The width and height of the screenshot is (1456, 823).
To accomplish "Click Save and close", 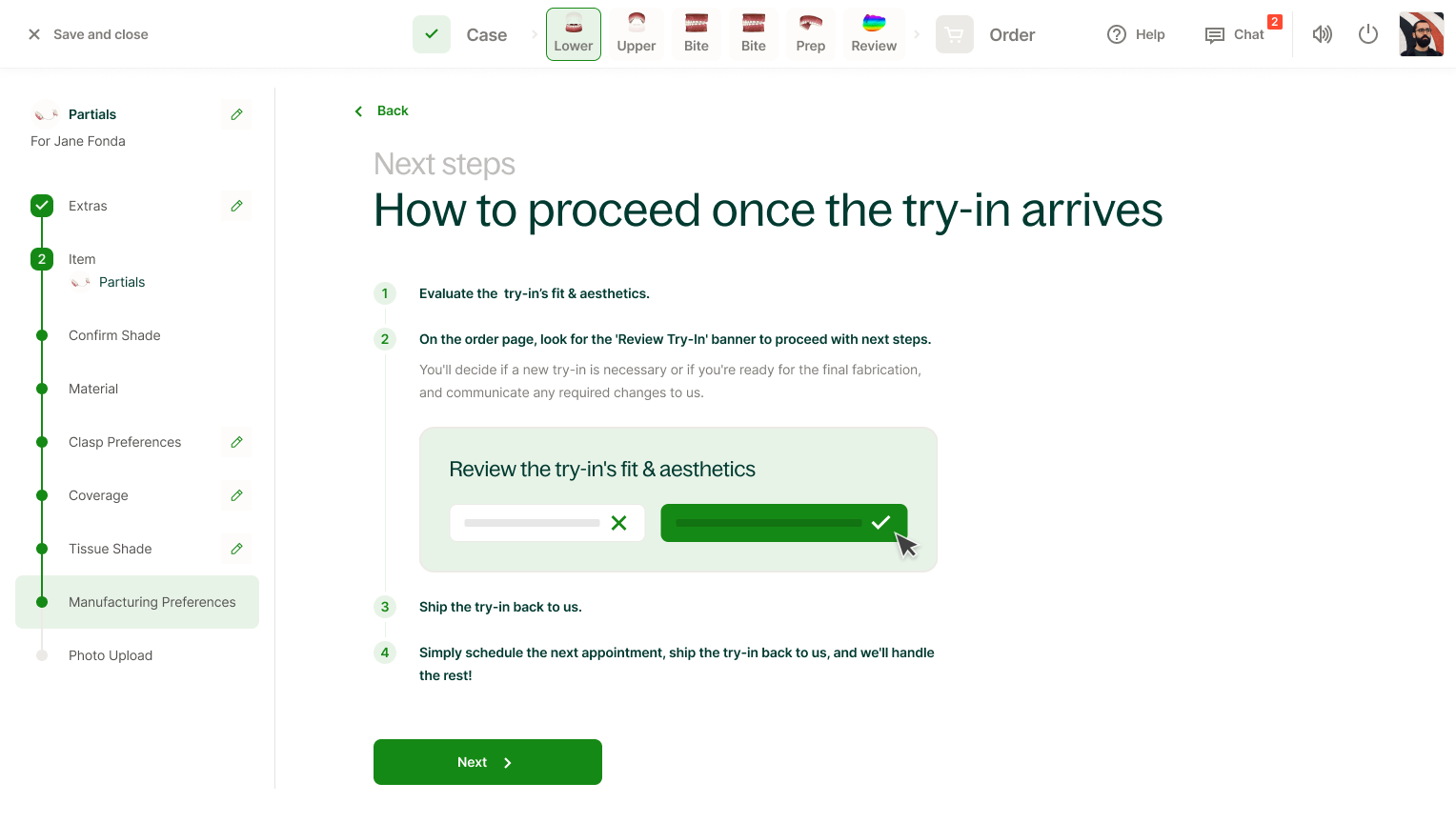I will (x=88, y=34).
